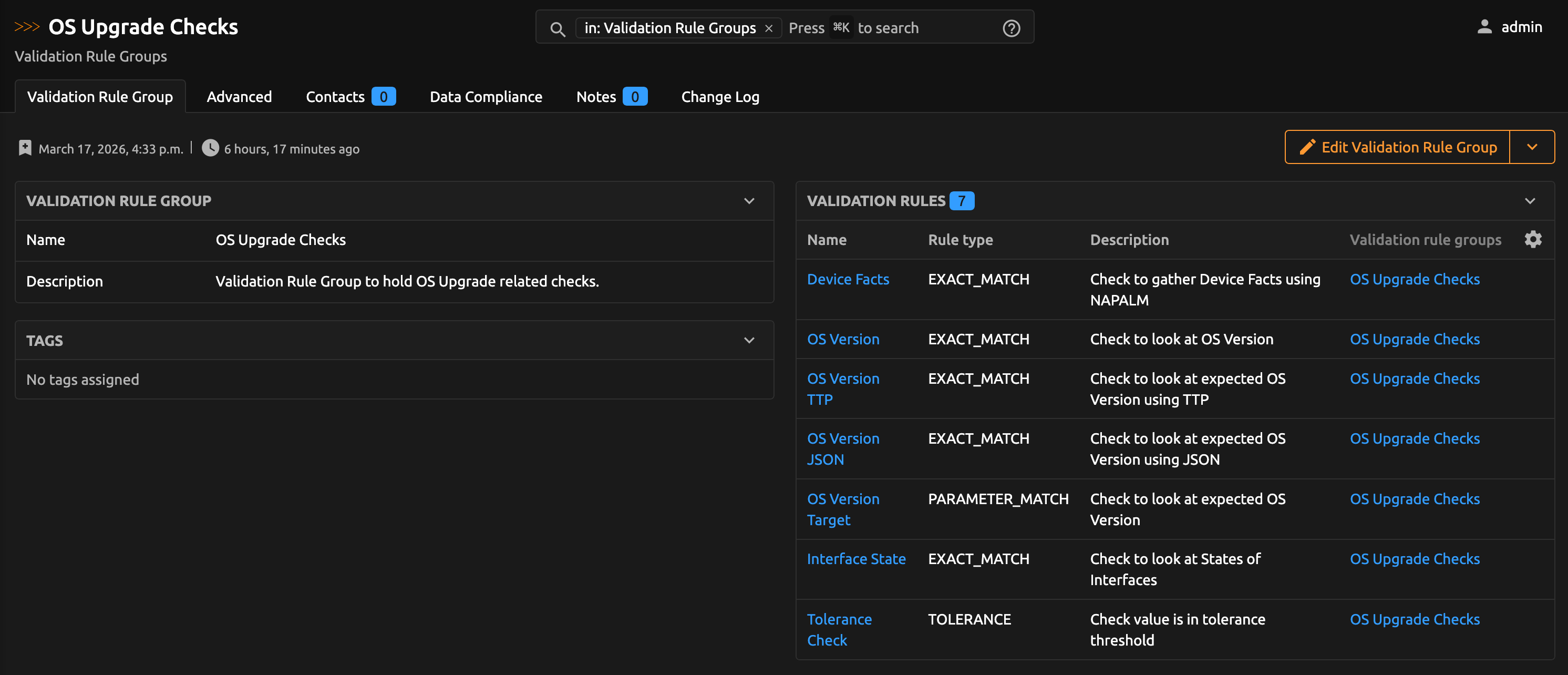Click the pencil Edit Validation Rule Group button
1568x675 pixels.
[1397, 147]
